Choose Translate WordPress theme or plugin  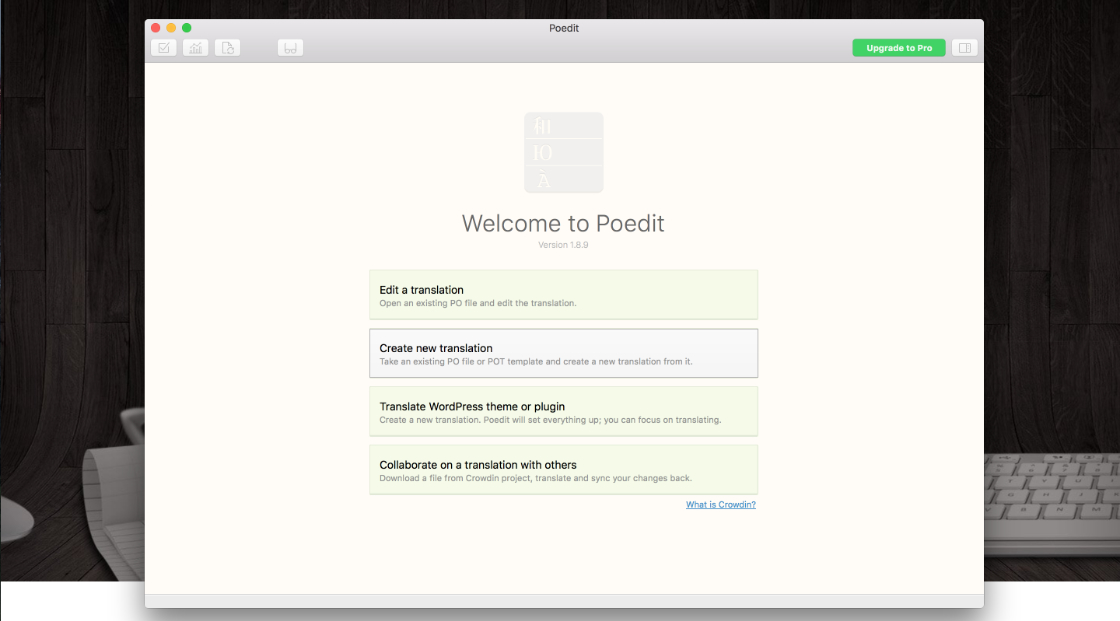pyautogui.click(x=564, y=412)
